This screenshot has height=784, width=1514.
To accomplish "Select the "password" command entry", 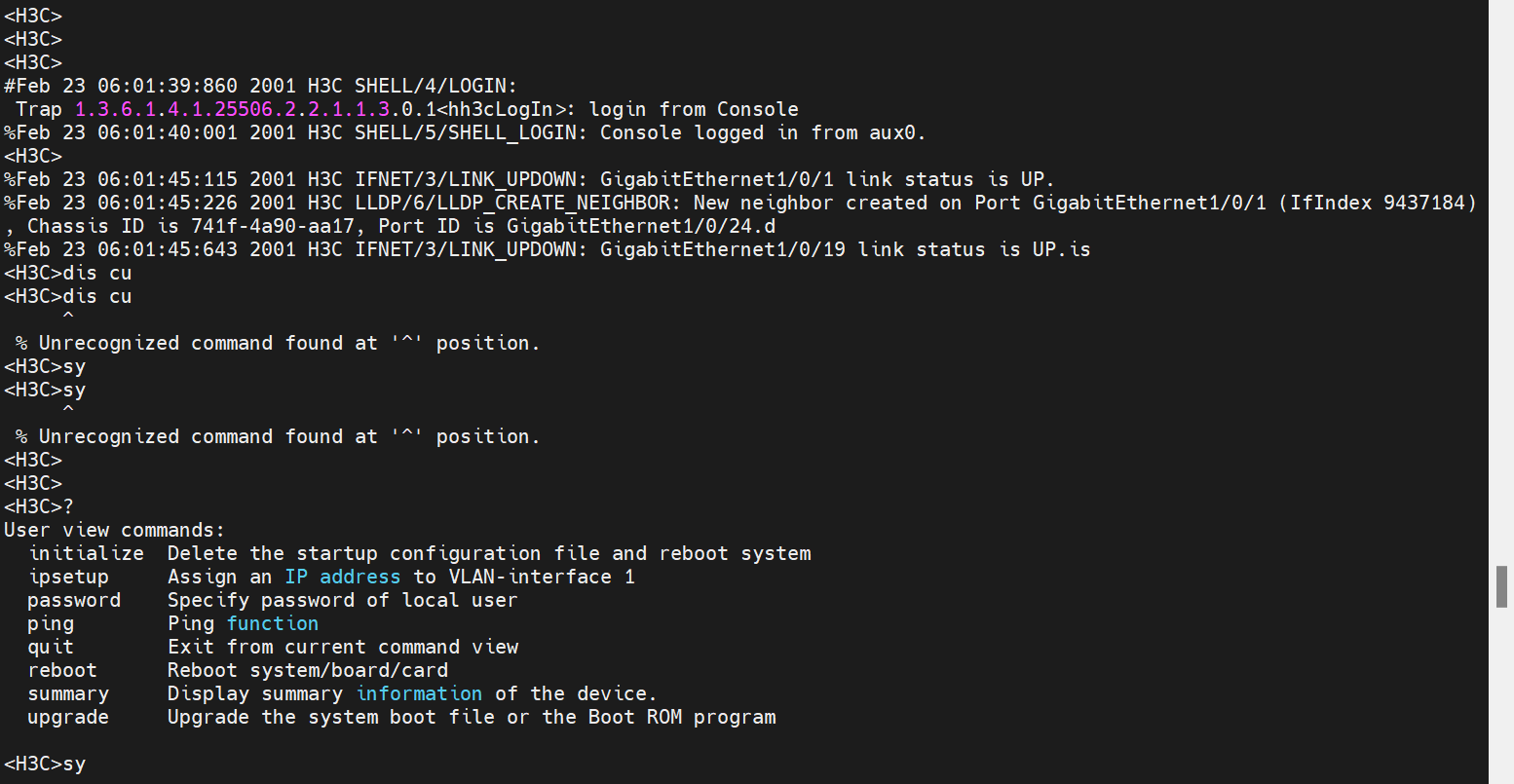I will pos(74,600).
